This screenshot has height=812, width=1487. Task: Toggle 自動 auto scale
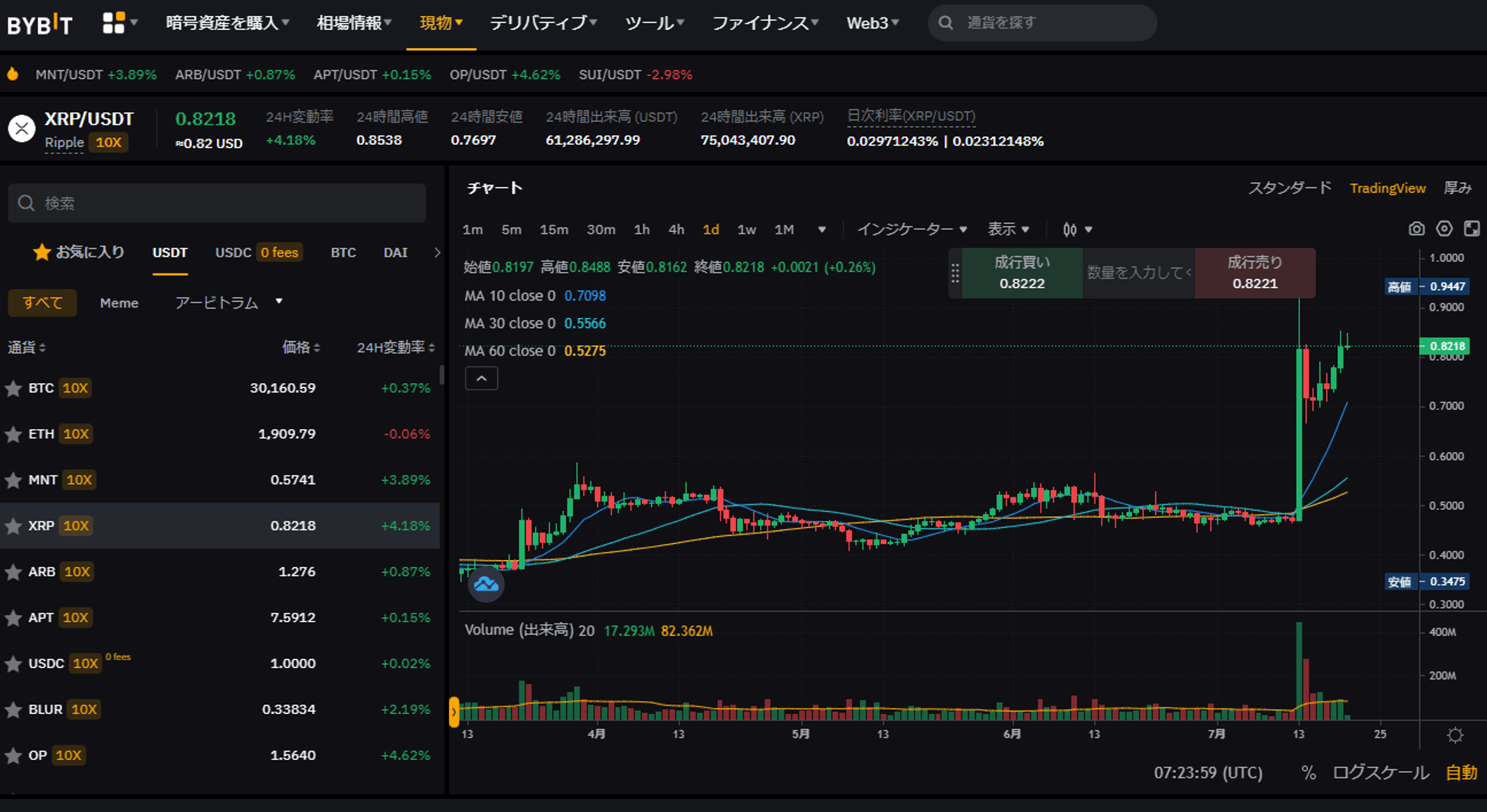1461,773
